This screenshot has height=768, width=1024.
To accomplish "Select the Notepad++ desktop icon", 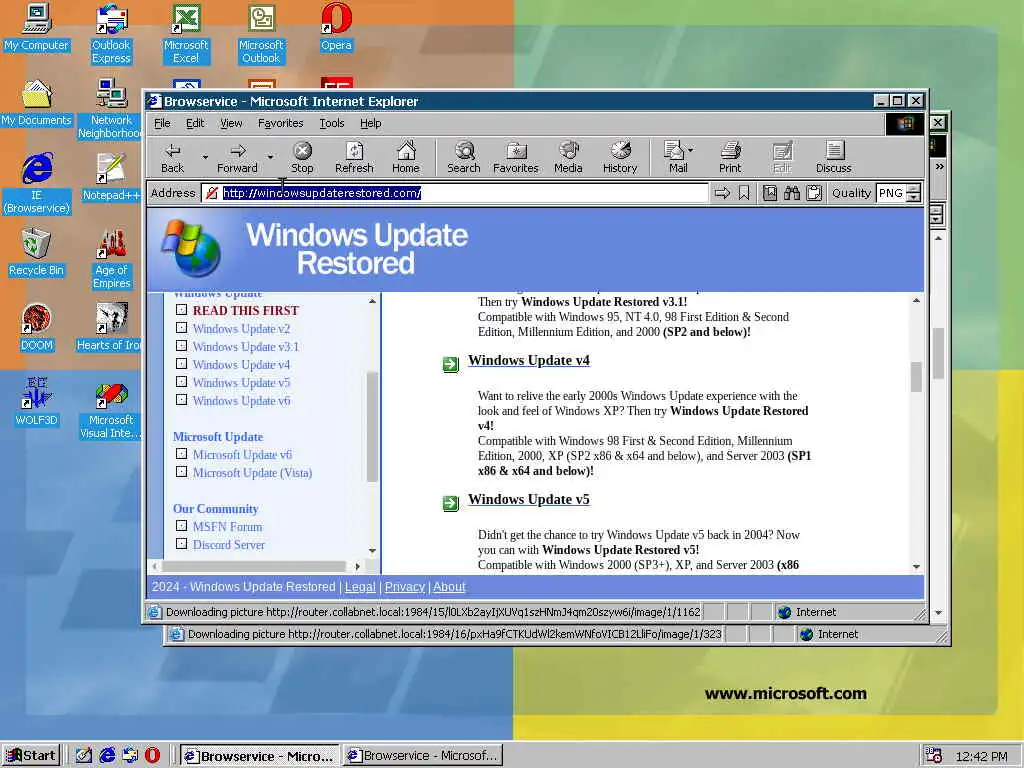I will pos(111,178).
